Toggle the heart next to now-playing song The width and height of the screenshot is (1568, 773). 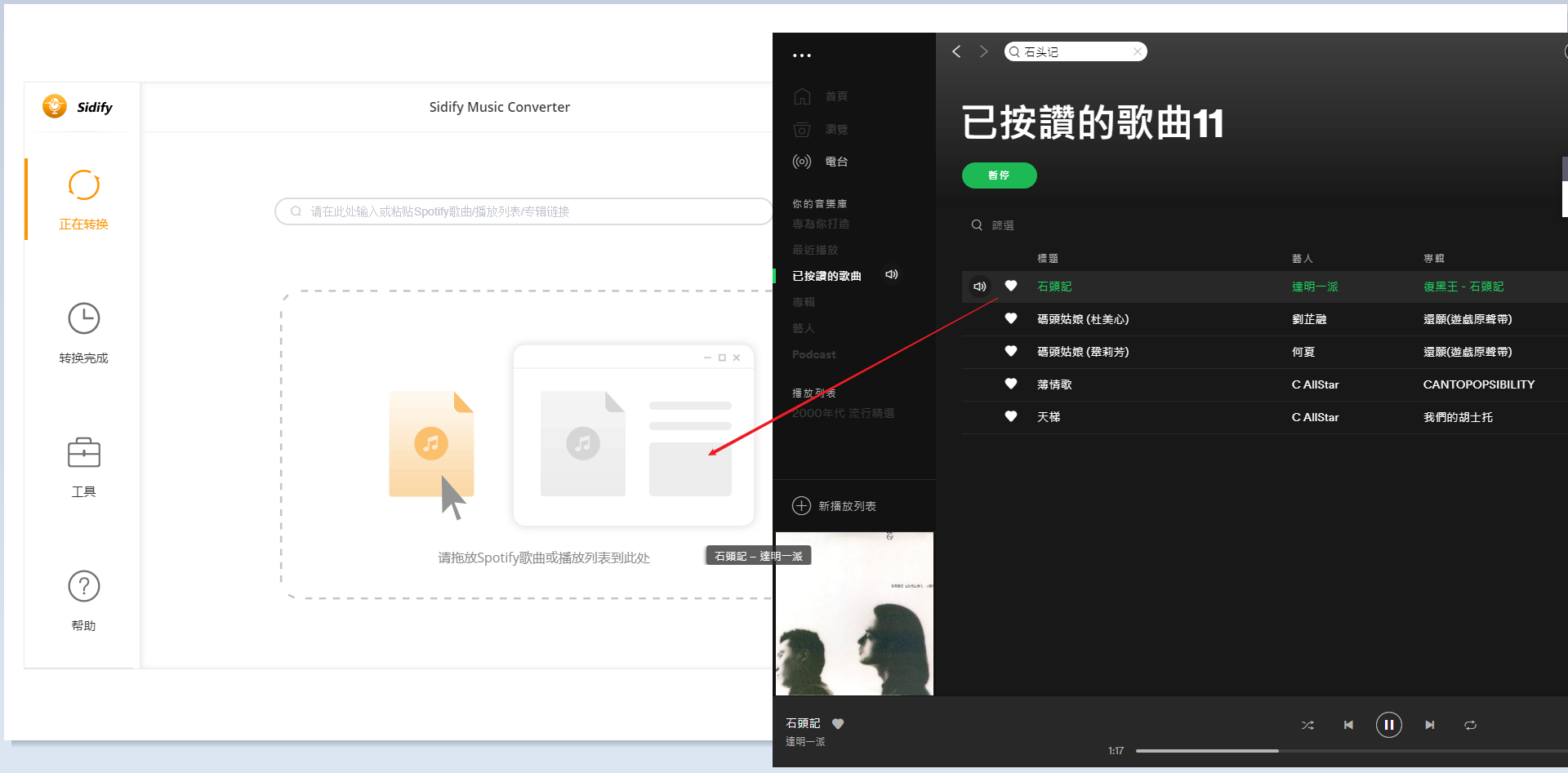tap(838, 723)
